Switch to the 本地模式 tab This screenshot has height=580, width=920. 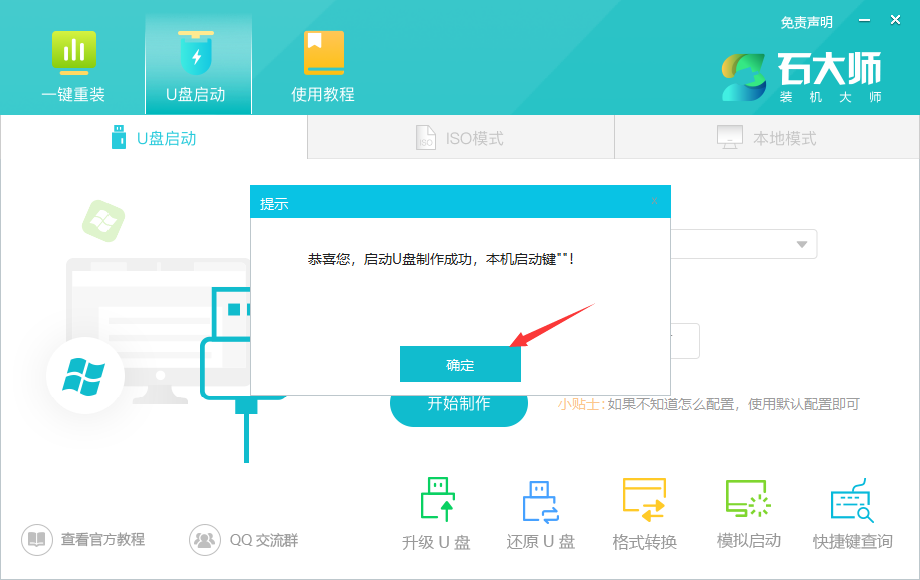(x=765, y=138)
